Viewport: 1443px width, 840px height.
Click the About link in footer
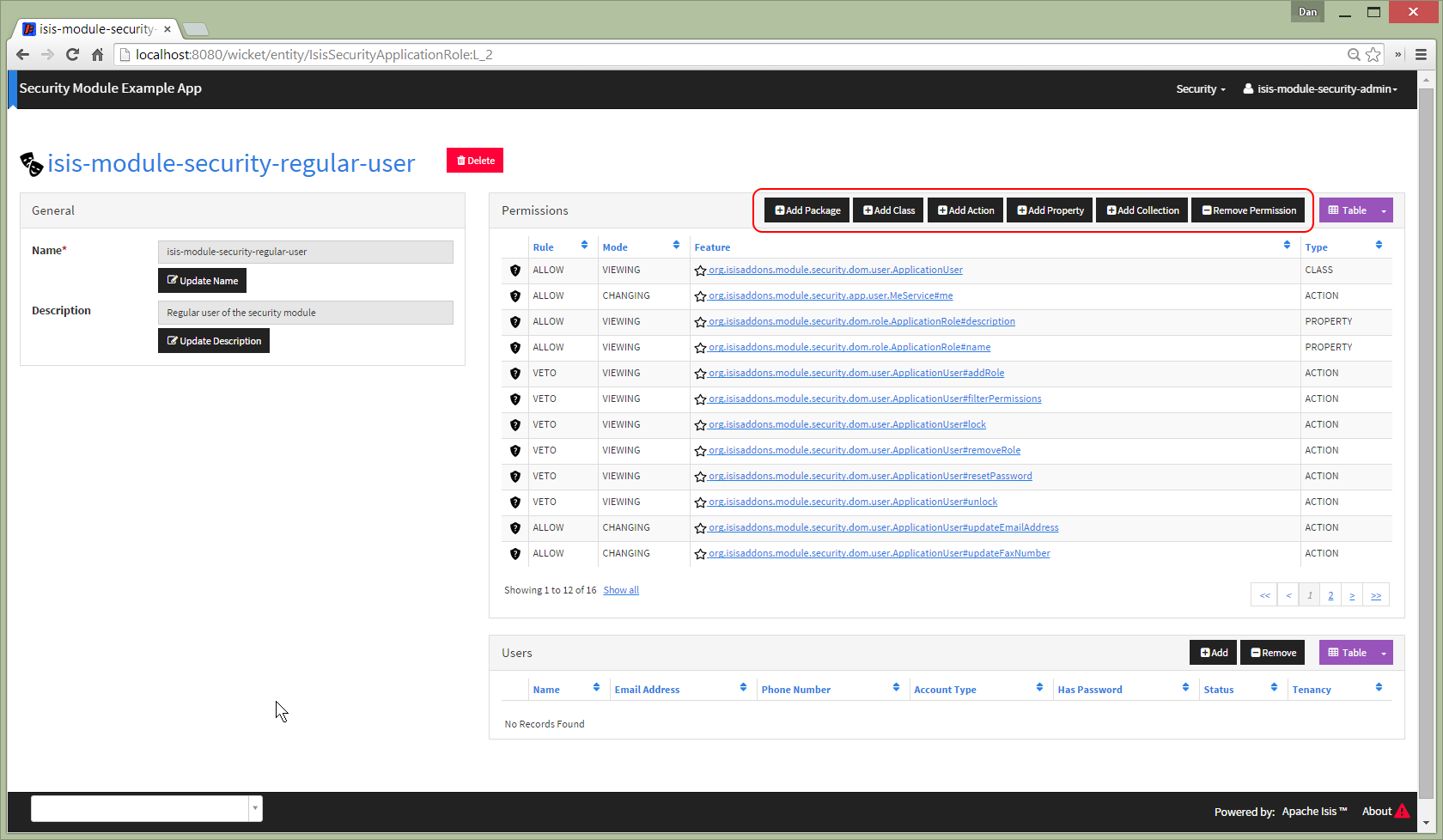pyautogui.click(x=1377, y=811)
